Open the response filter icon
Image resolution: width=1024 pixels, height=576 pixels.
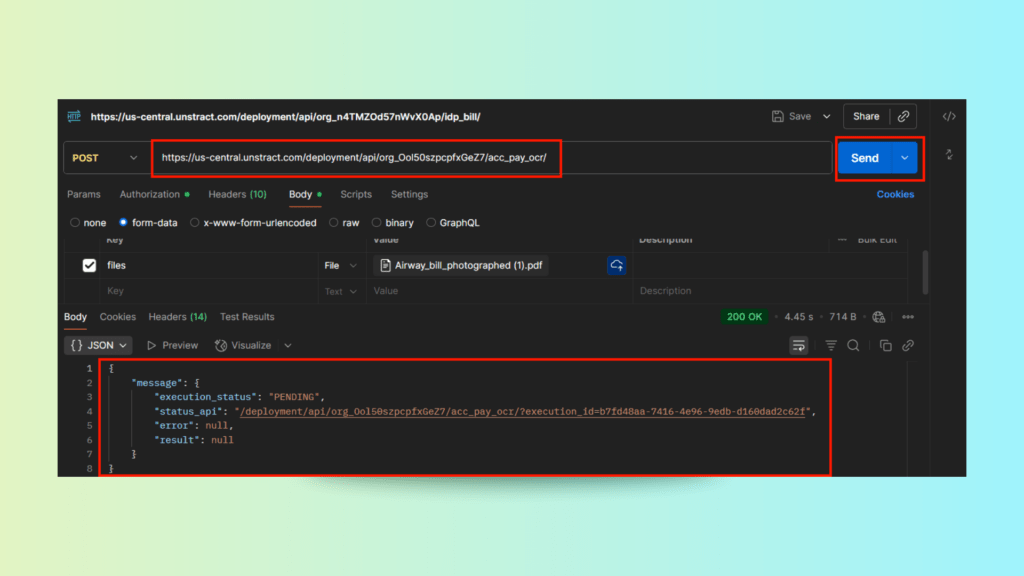[830, 345]
